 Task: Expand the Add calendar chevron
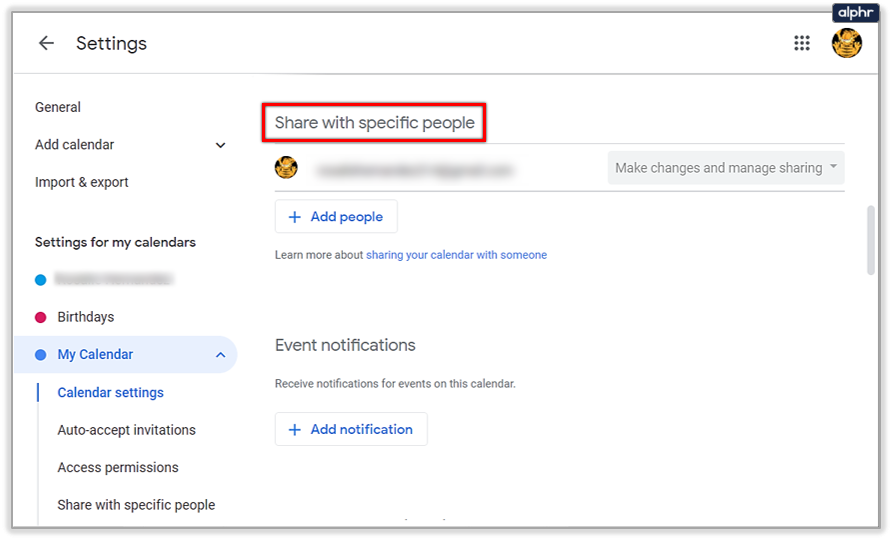221,145
